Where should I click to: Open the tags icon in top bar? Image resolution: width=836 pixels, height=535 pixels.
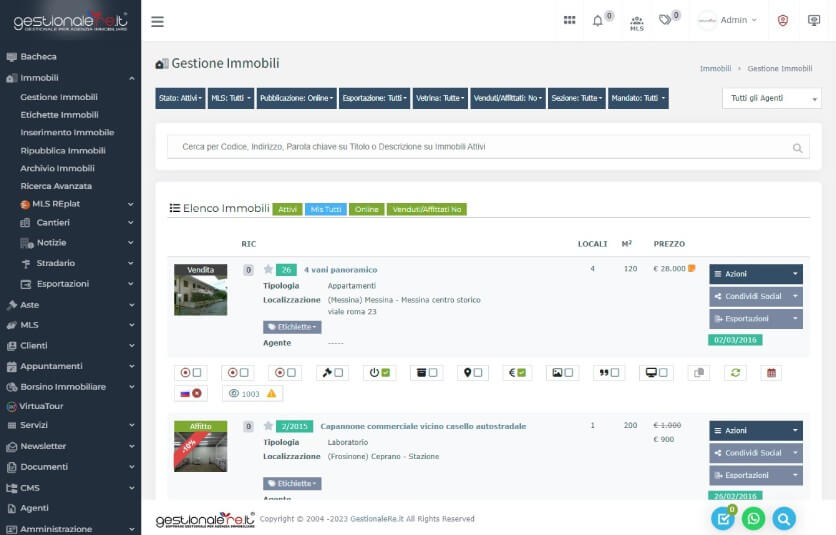665,20
